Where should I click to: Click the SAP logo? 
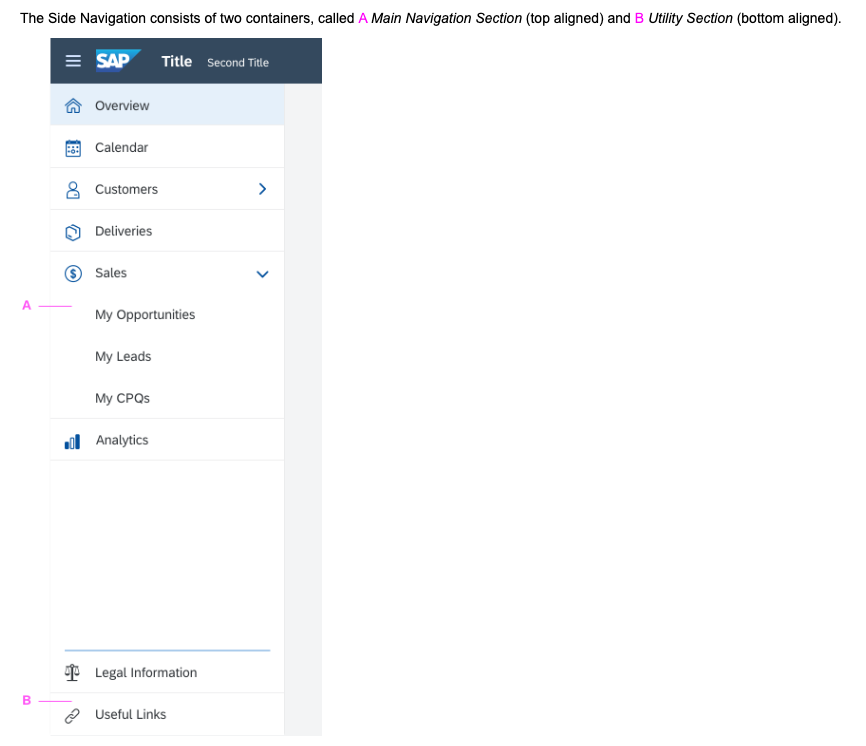(116, 60)
